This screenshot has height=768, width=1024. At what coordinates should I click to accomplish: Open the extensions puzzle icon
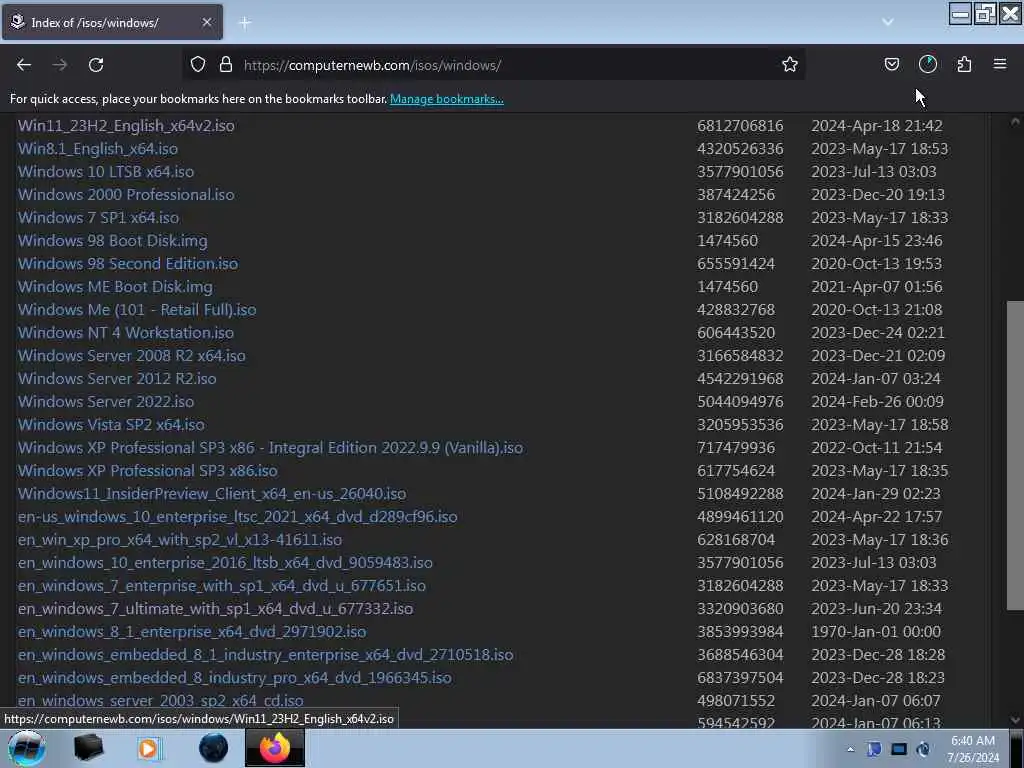[x=964, y=65]
